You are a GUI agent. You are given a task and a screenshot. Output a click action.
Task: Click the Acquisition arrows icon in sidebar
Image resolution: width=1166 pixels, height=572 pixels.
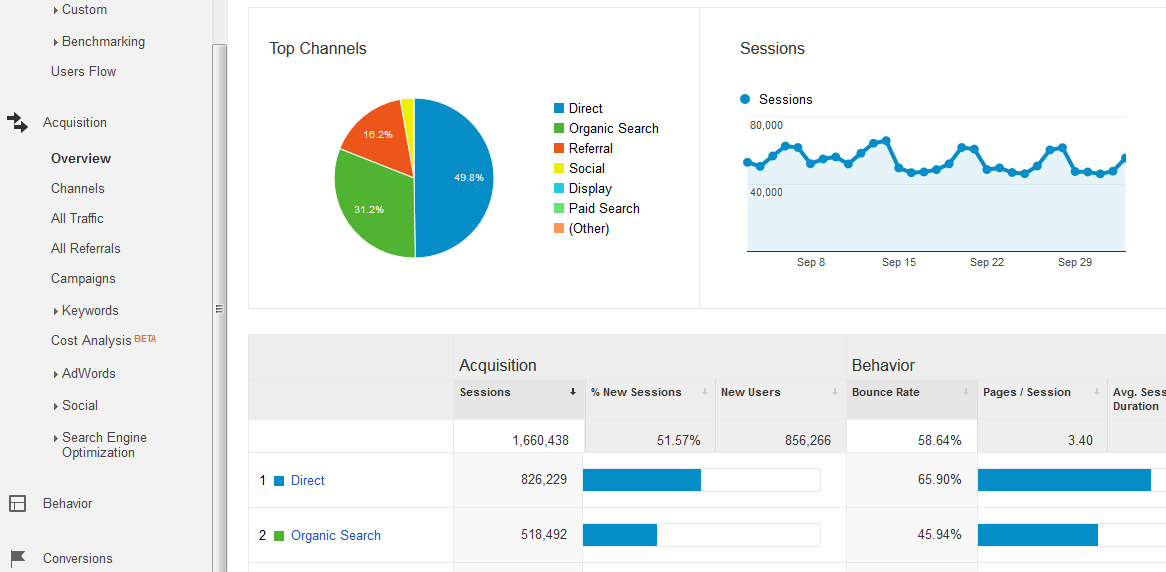point(17,122)
